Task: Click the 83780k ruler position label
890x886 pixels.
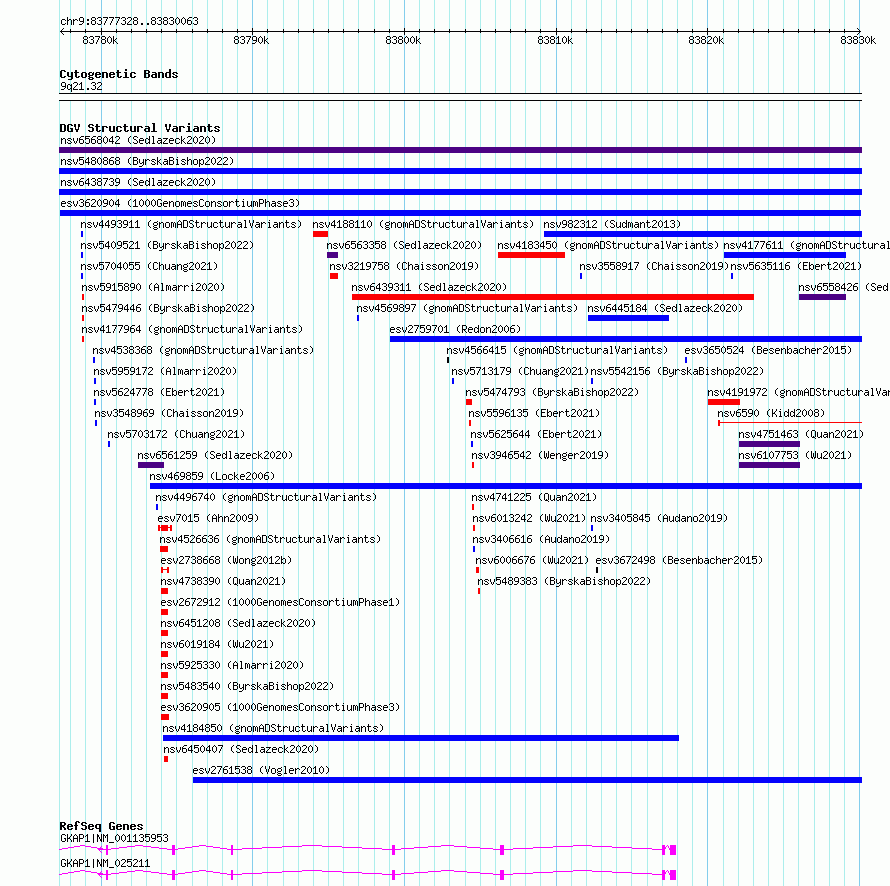Action: tap(100, 40)
